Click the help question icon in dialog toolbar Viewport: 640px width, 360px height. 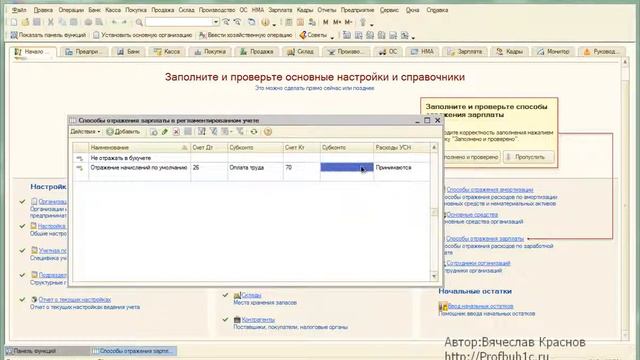click(268, 132)
